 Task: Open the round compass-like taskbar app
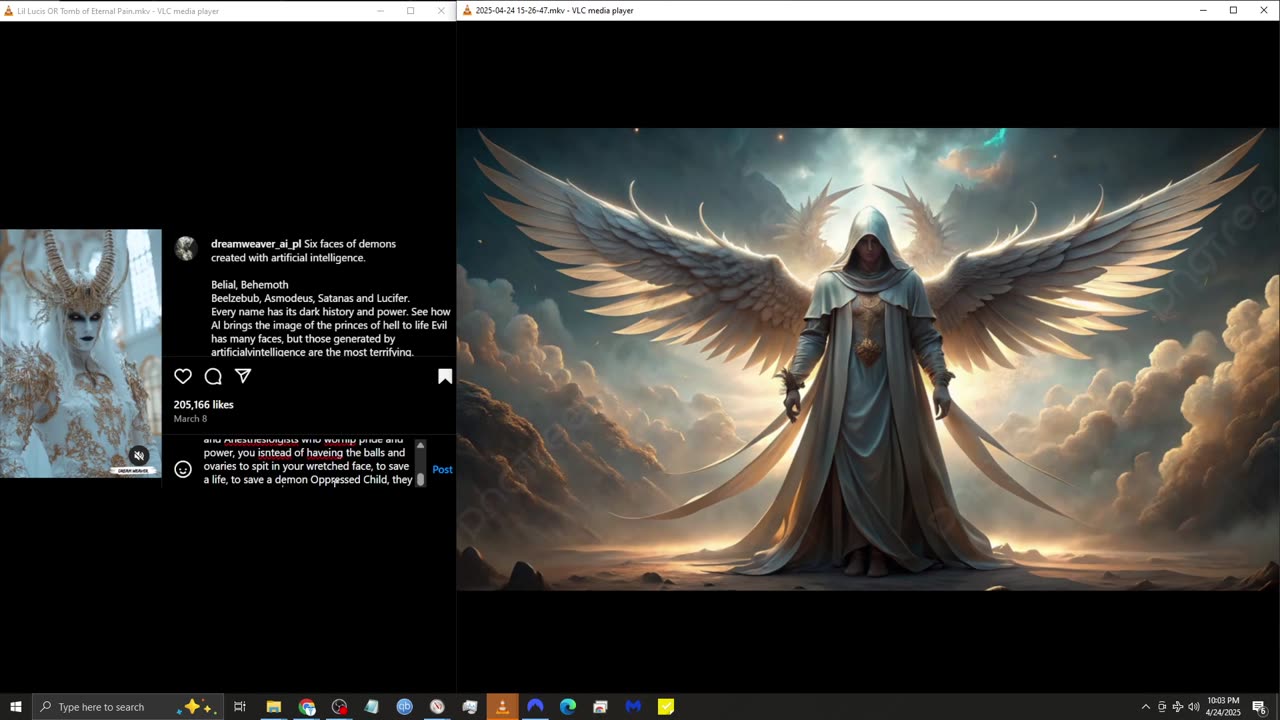click(x=437, y=707)
